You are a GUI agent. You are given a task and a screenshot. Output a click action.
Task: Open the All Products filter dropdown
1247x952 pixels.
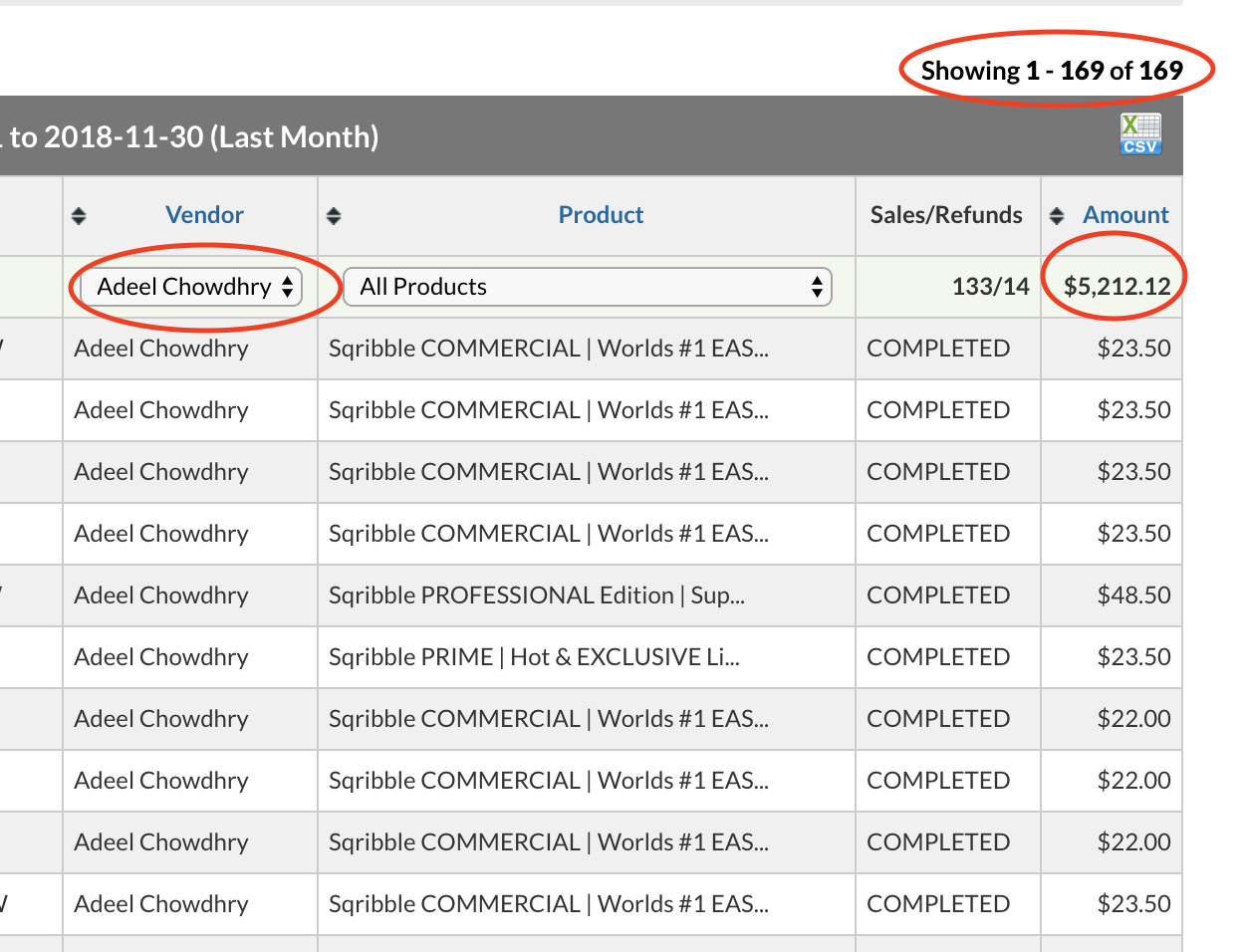tap(588, 287)
